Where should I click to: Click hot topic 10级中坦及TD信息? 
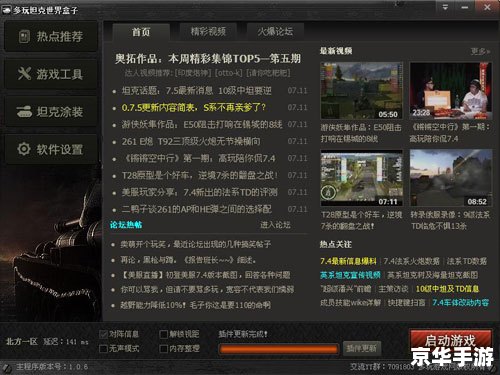447,289
